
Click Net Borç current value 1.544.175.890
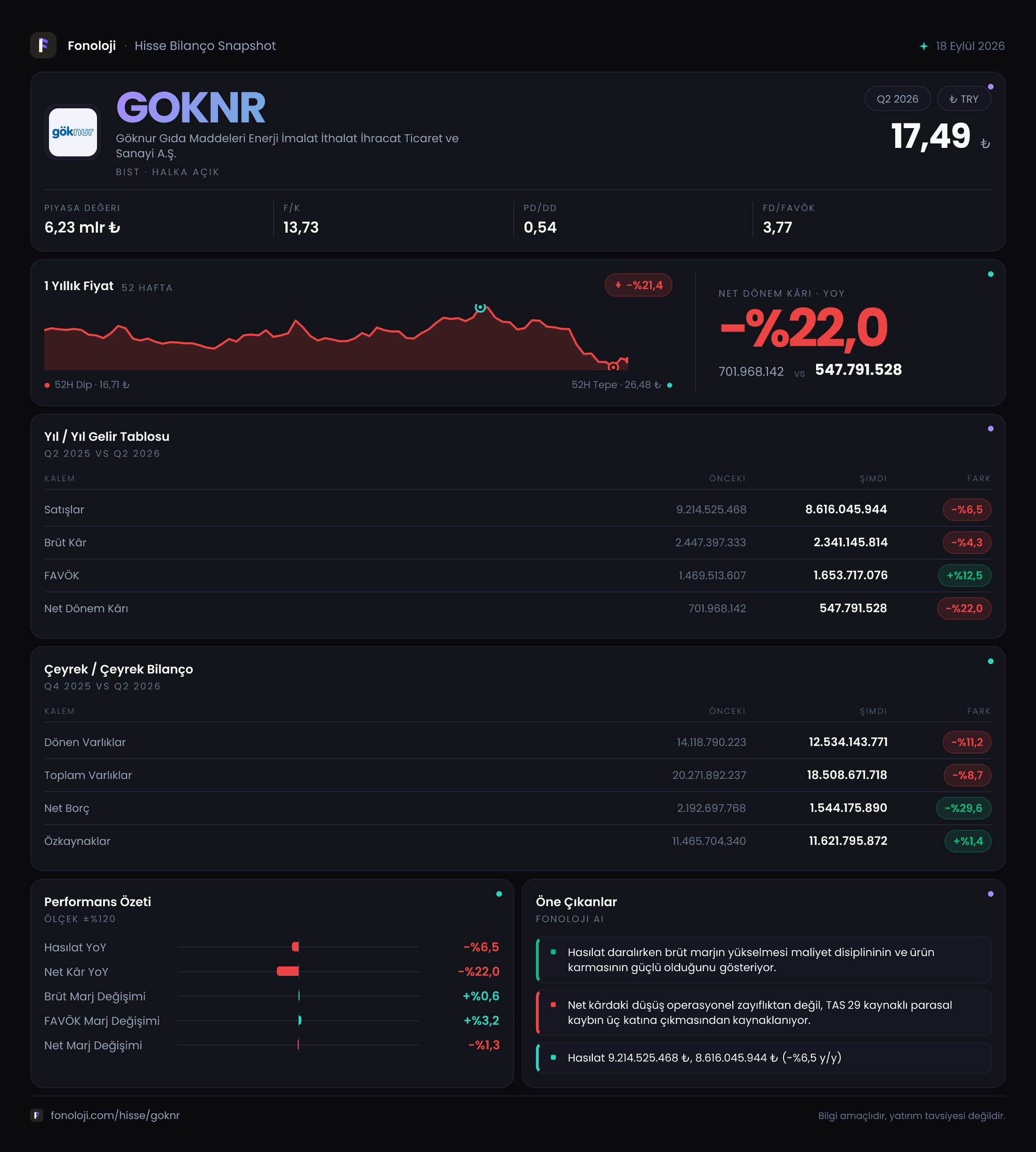coord(848,808)
